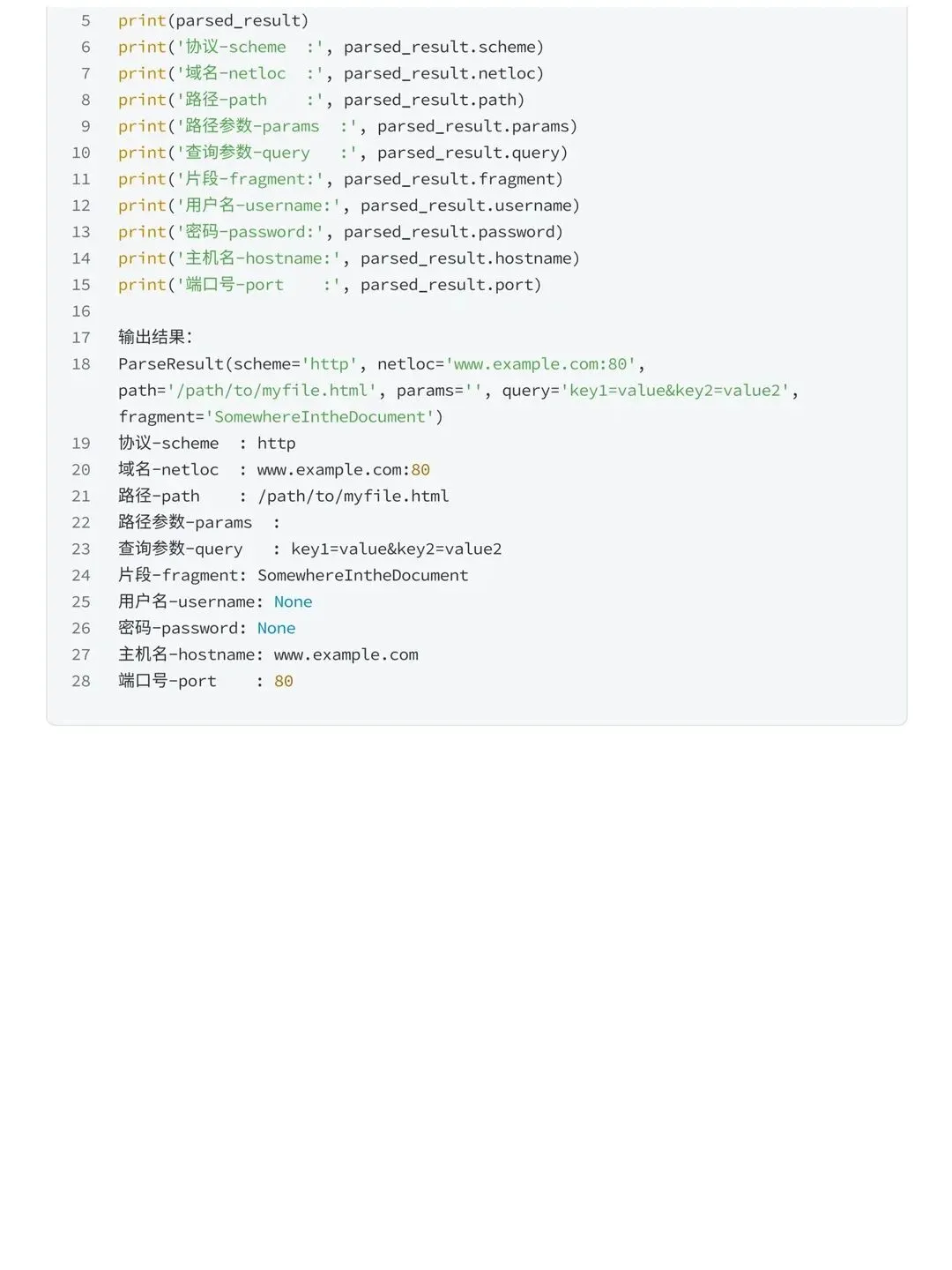Click the print(parsed_result) code line
This screenshot has height=1270, width=952.
[x=213, y=20]
